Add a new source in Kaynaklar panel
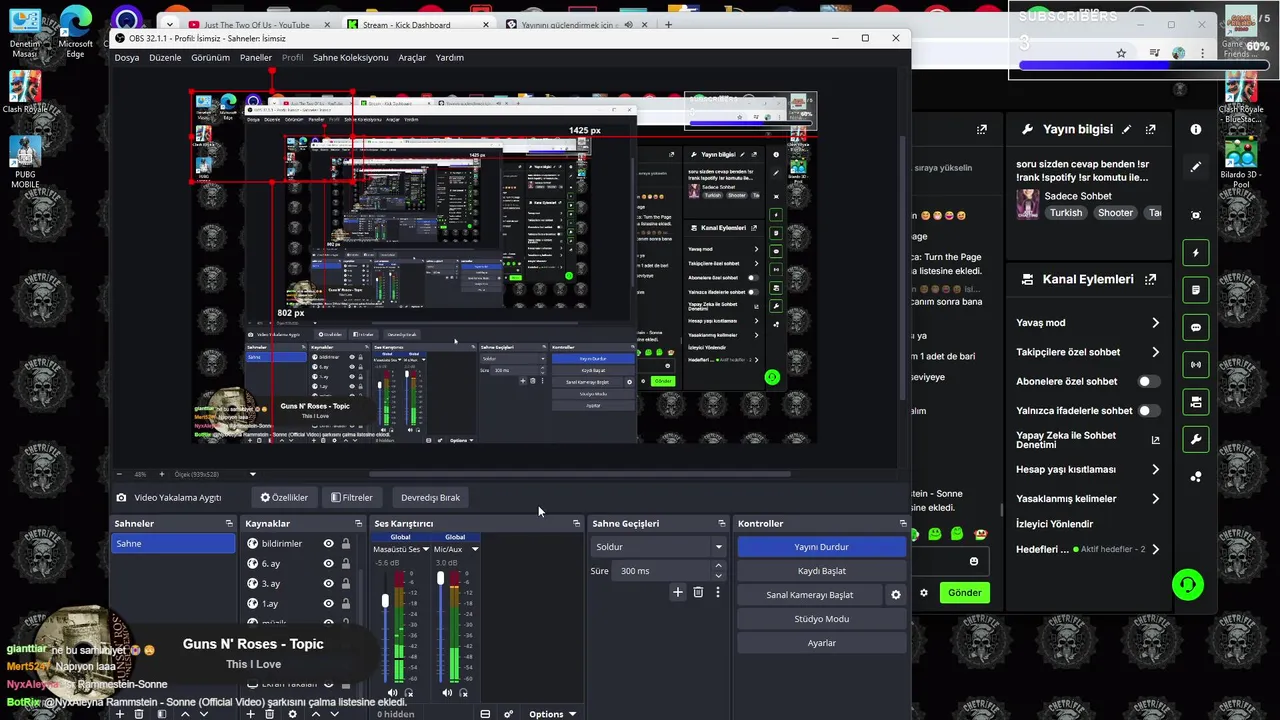Screen dimensions: 1280x720 (x=251, y=714)
